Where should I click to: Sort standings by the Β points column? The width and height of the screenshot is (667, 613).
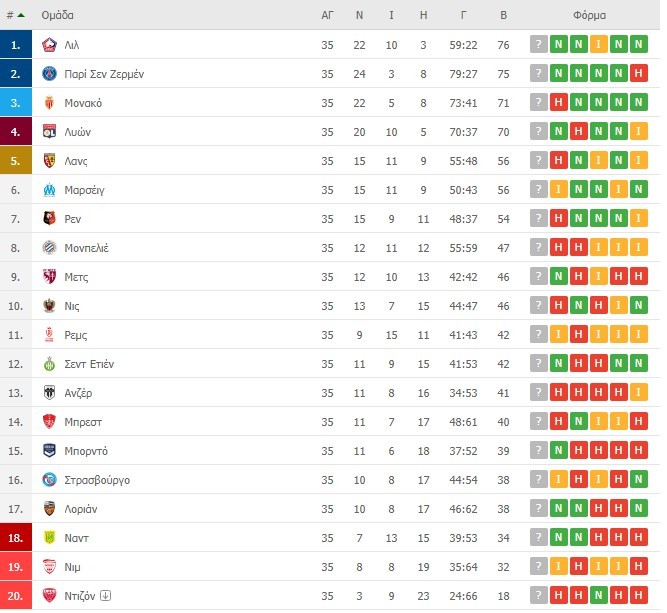(x=503, y=16)
